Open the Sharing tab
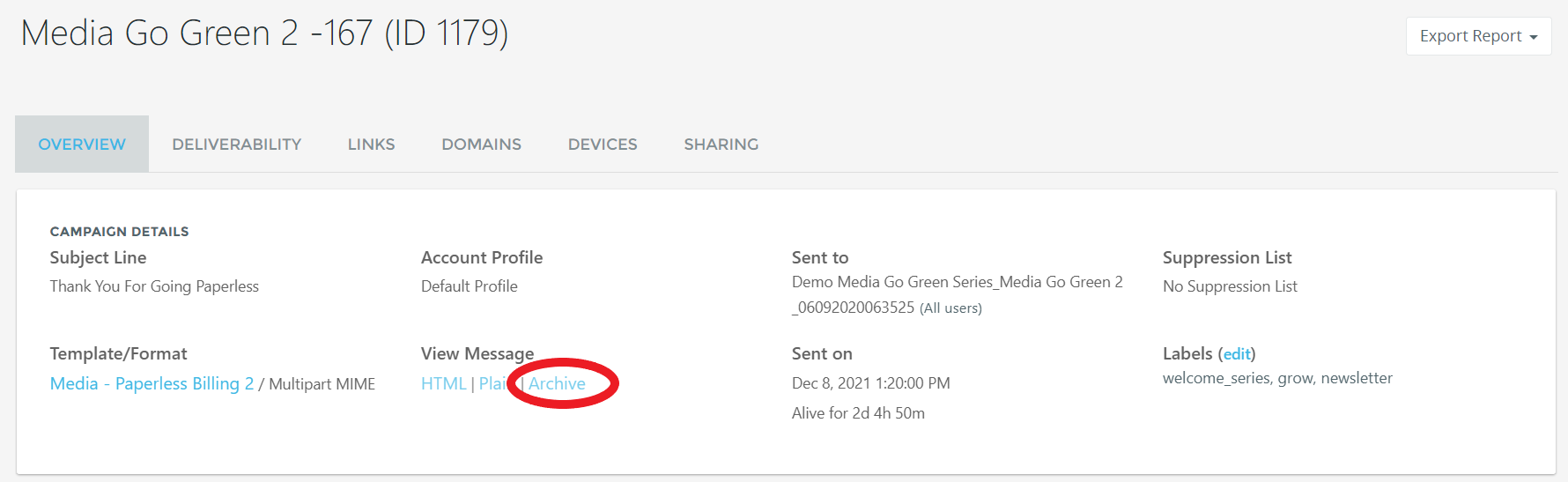This screenshot has width=1568, height=482. (x=721, y=145)
